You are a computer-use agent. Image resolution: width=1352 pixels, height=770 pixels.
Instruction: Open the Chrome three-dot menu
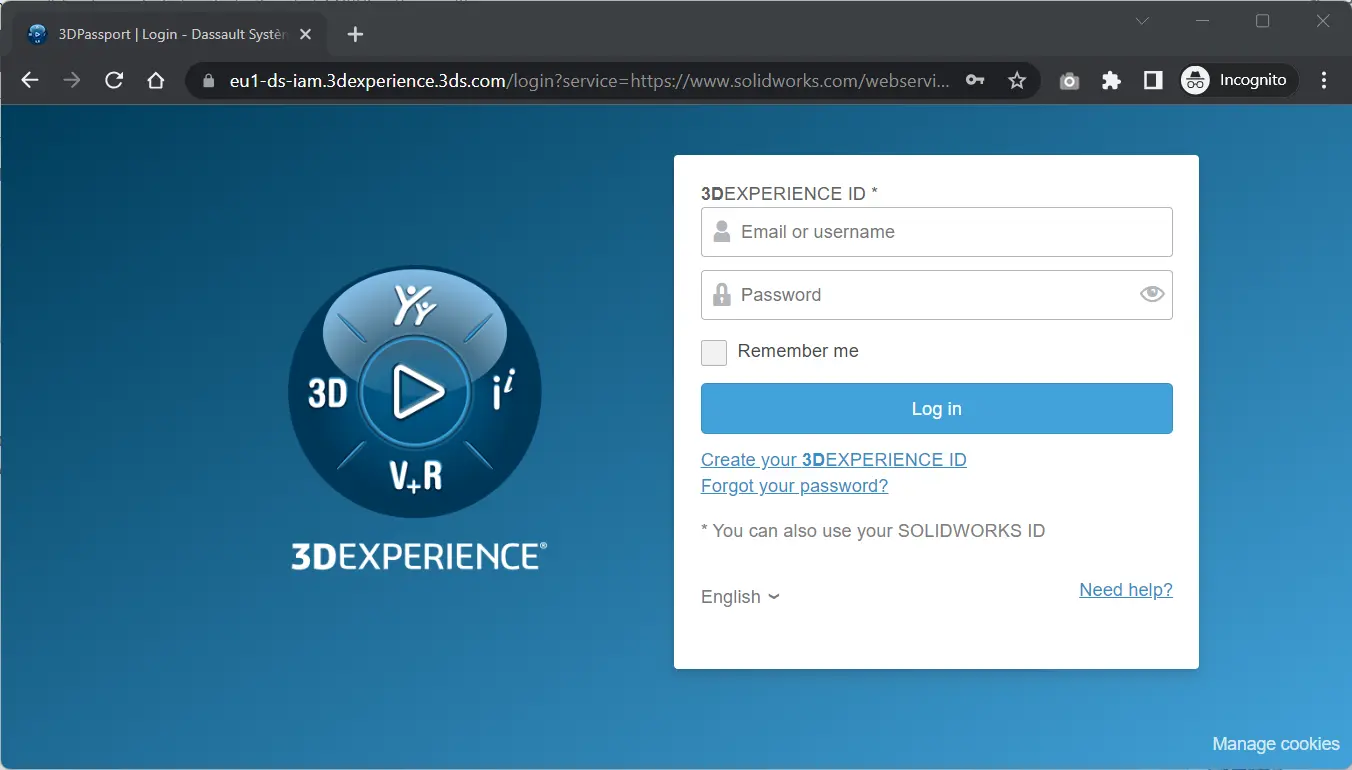(x=1324, y=81)
